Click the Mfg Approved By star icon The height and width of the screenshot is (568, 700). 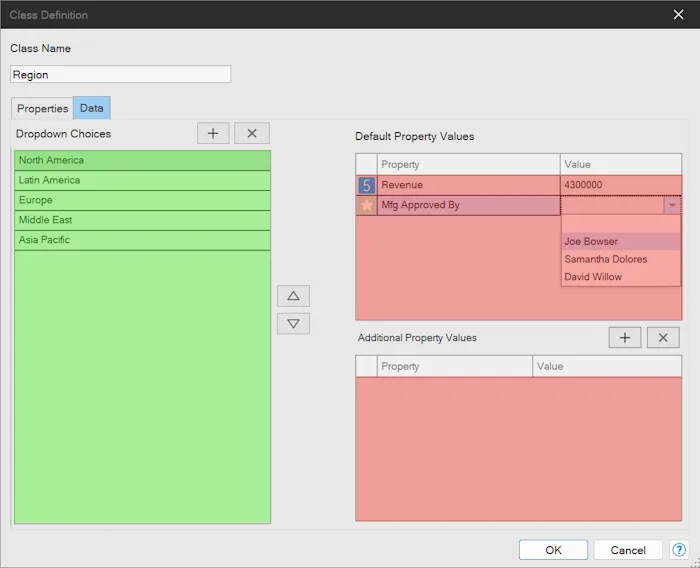click(x=367, y=205)
